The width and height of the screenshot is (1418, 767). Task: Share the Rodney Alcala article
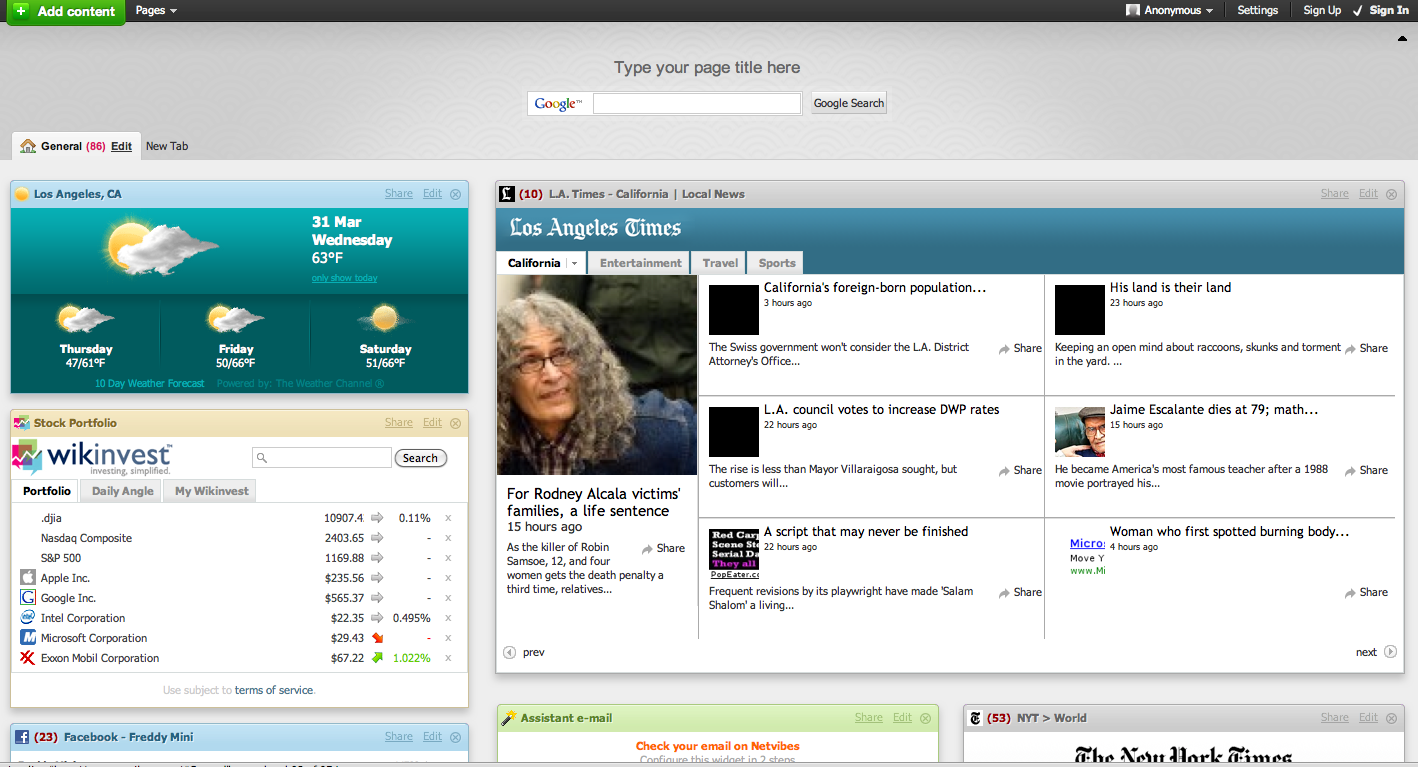click(663, 548)
